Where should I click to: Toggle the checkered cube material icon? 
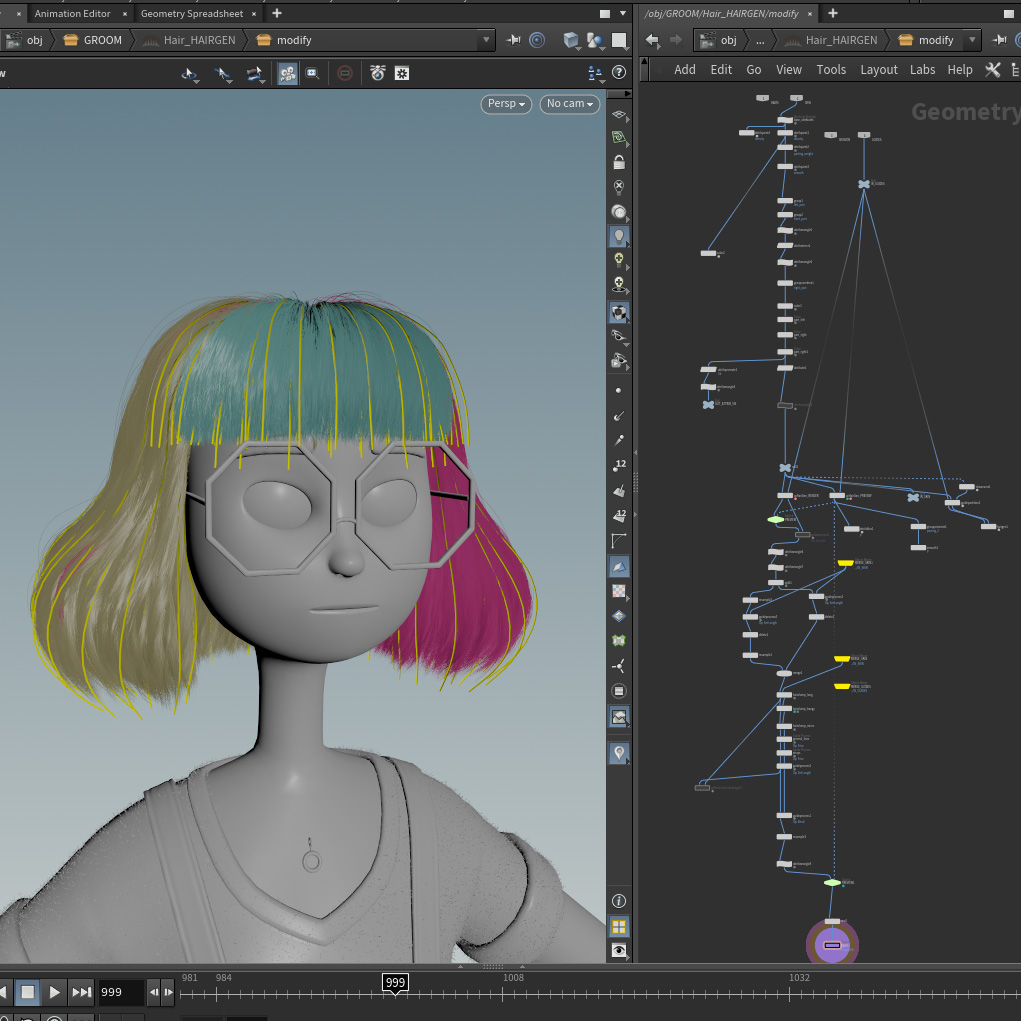[619, 313]
